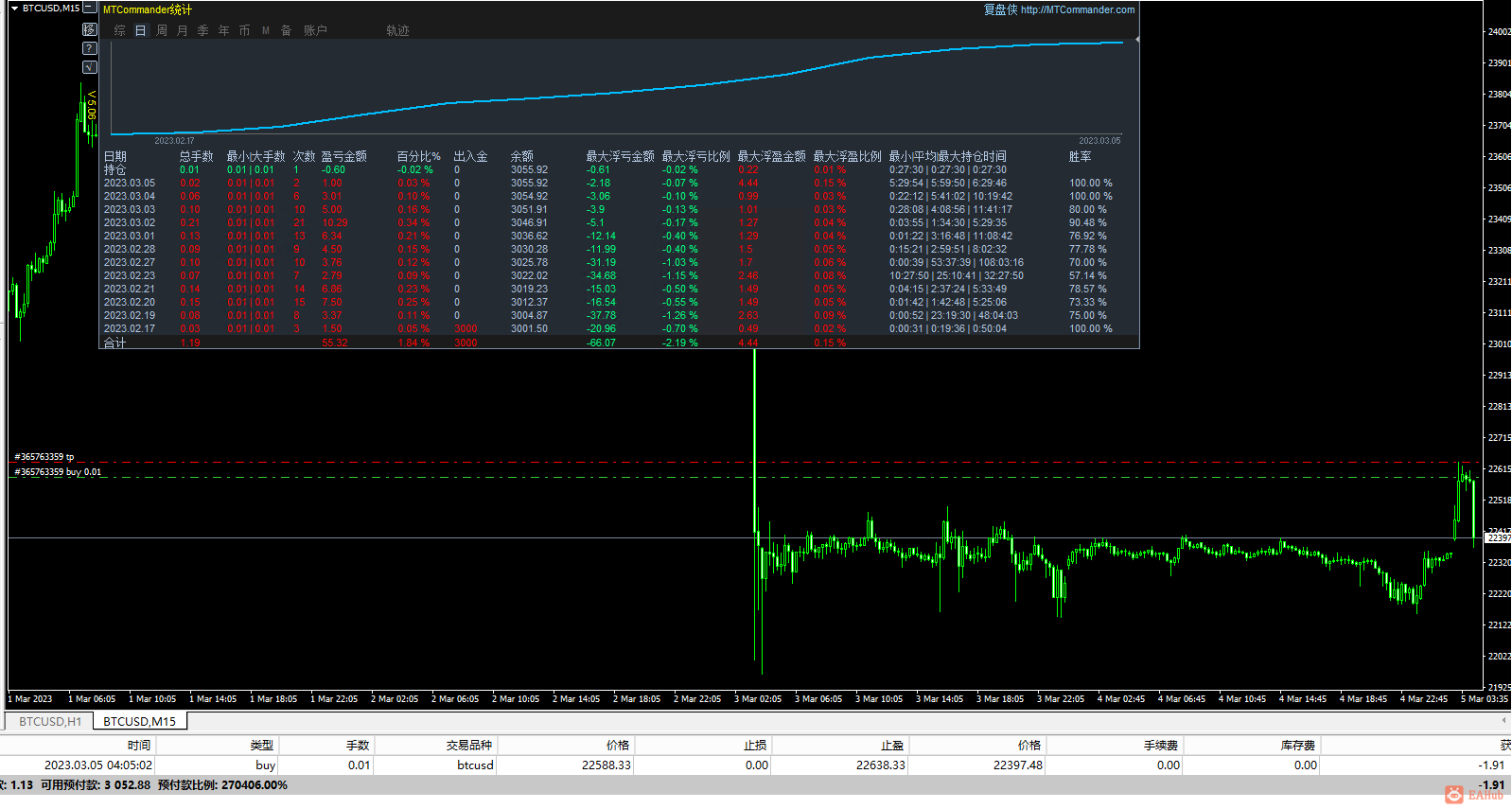The image size is (1512, 809).
Task: Select the 2023.02.19 stats row
Action: point(619,315)
